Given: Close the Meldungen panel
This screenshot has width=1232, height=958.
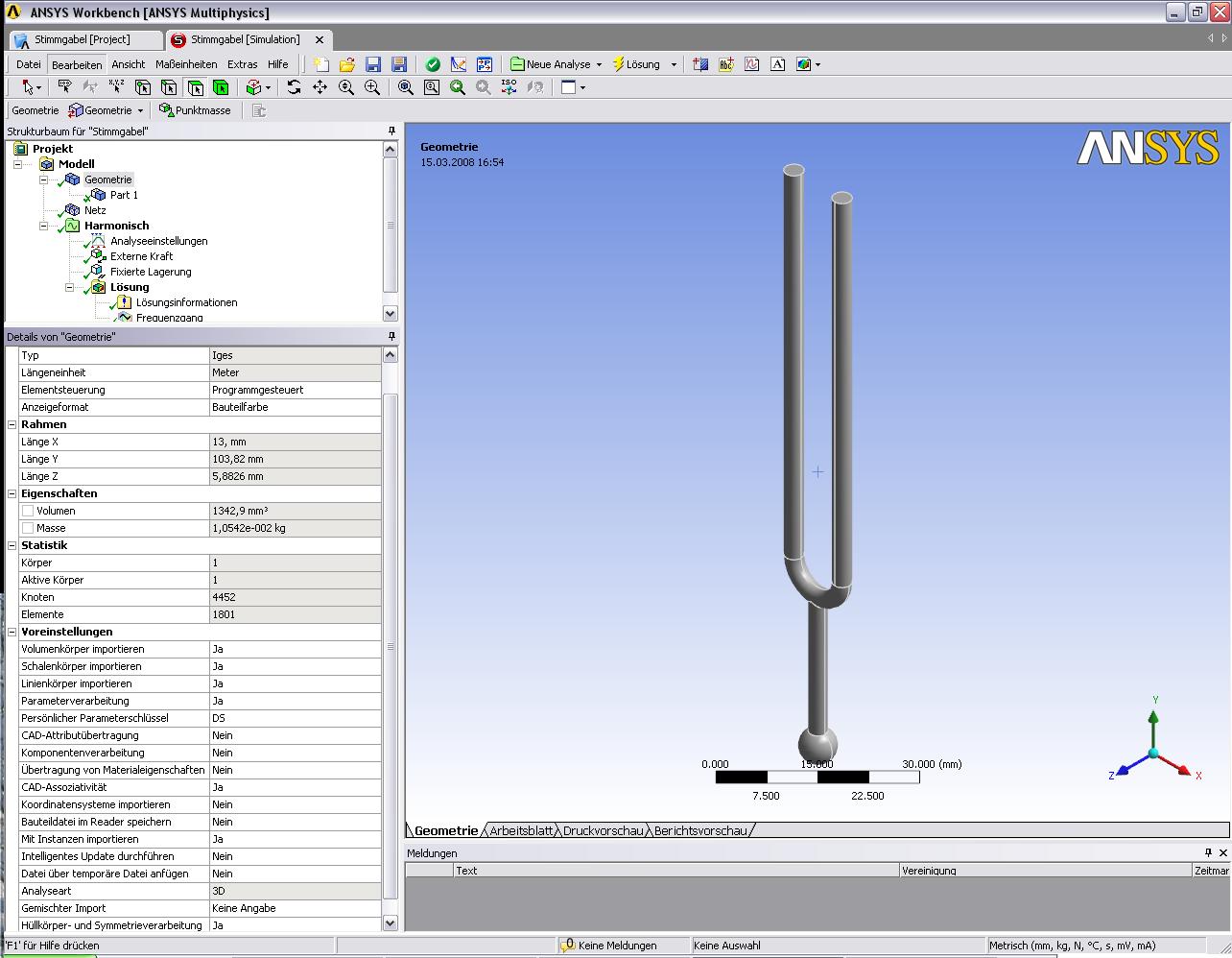Looking at the screenshot, I should pyautogui.click(x=1223, y=852).
